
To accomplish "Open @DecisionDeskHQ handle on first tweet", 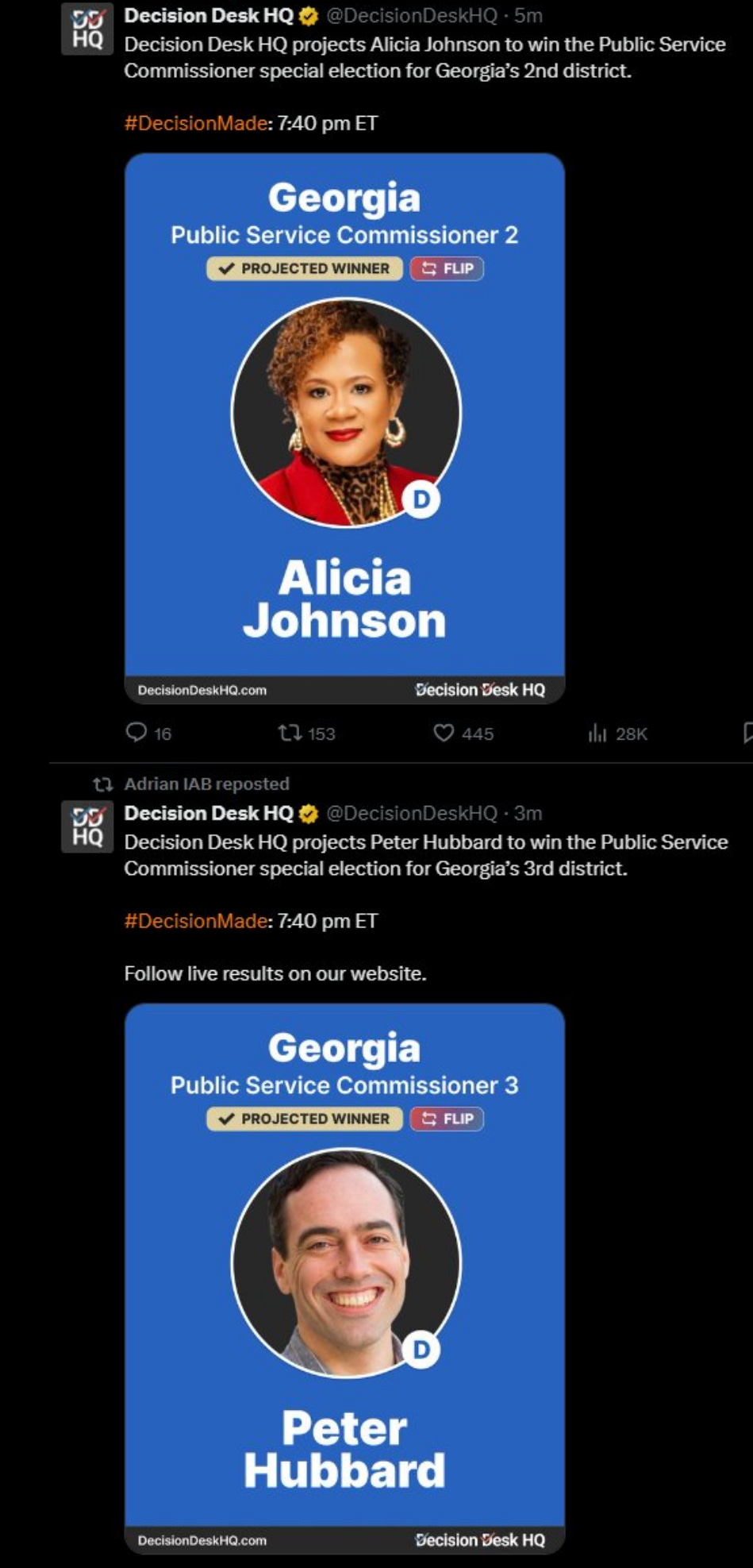I will click(x=412, y=15).
